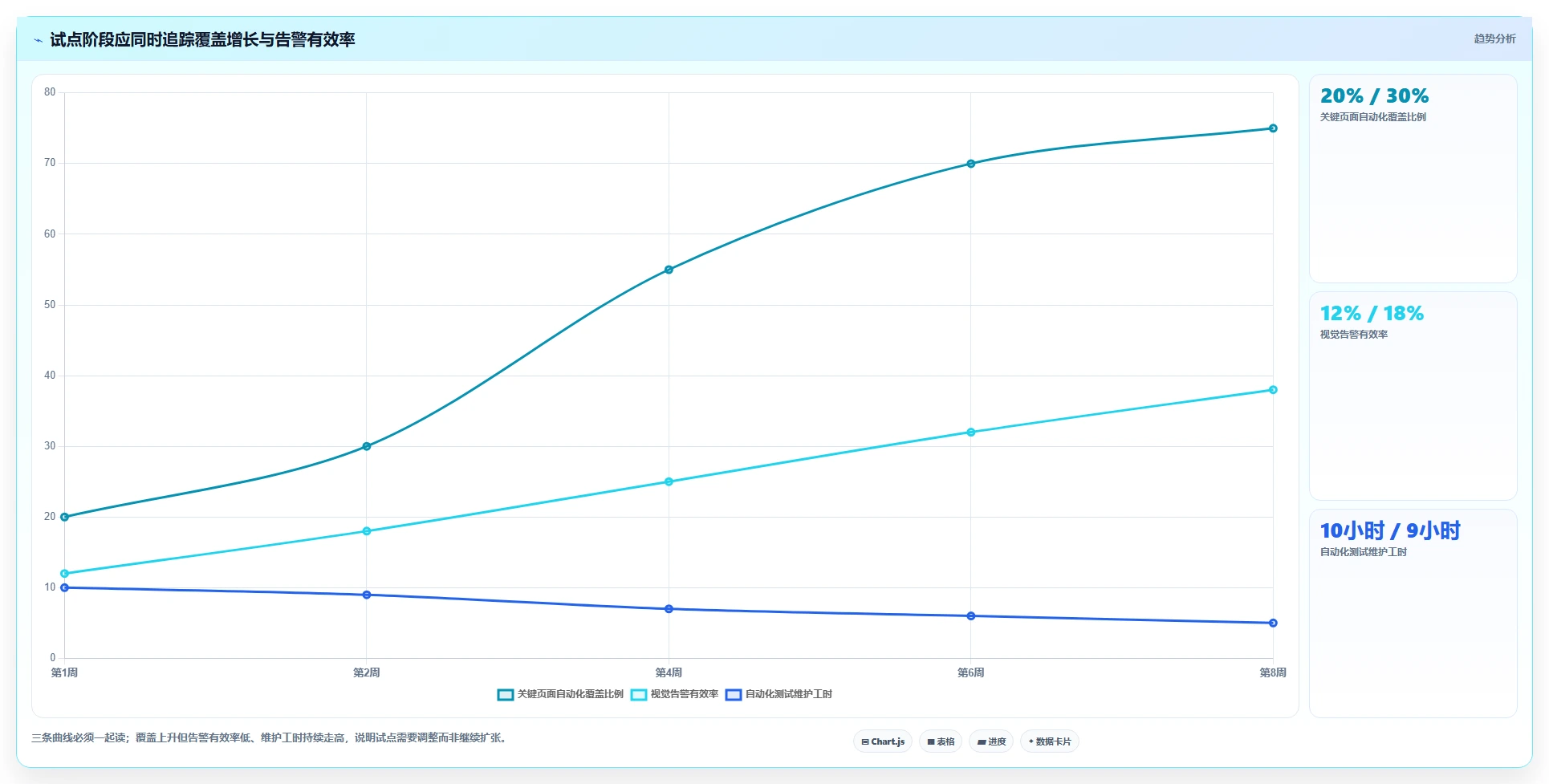Pick the maintenance-hours point at 第8周 (5)
This screenshot has width=1549, height=784.
click(1273, 623)
